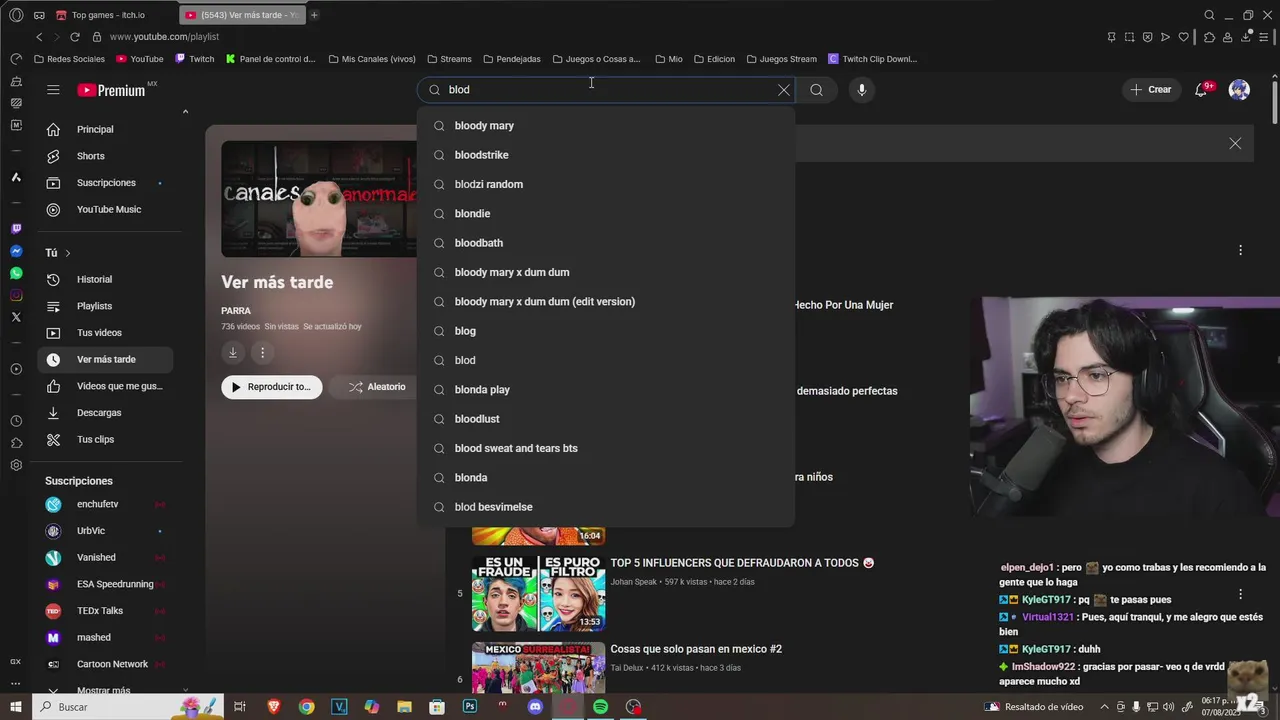The width and height of the screenshot is (1280, 720).
Task: Choose 'bloodlust' suggestion
Action: pyautogui.click(x=606, y=419)
